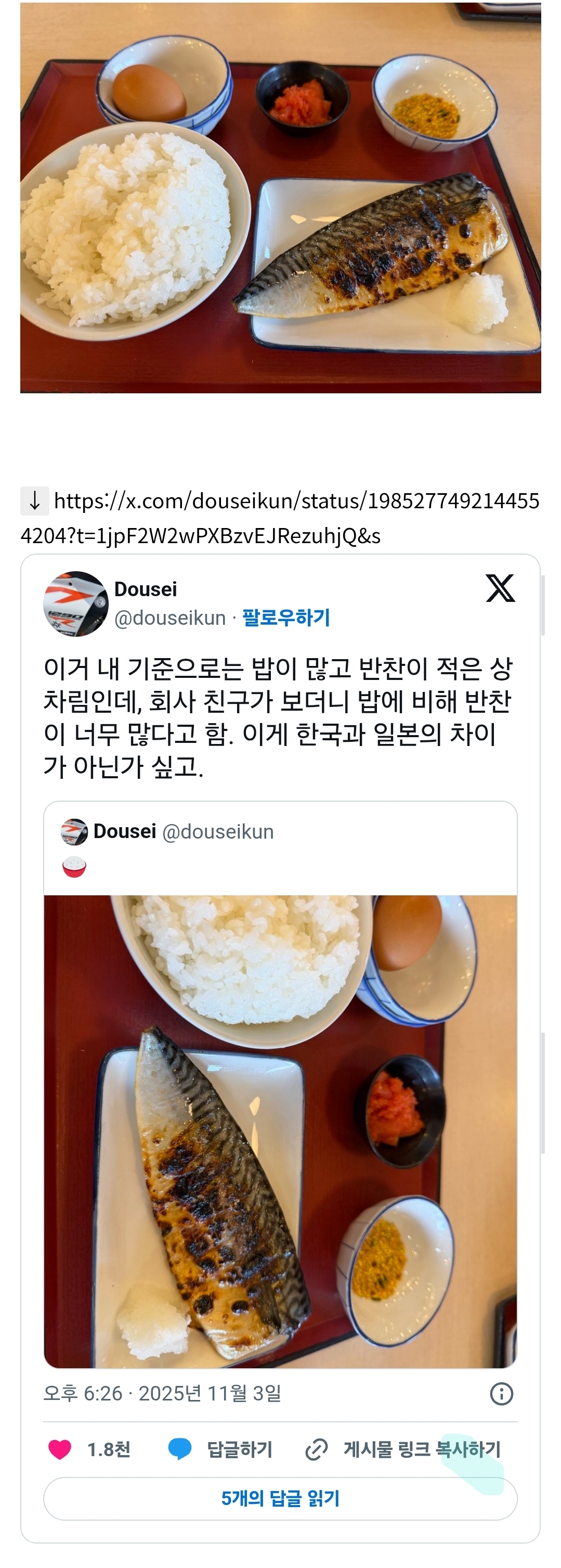
Task: Open Dousei's profile avatar in tweet header
Action: [75, 604]
